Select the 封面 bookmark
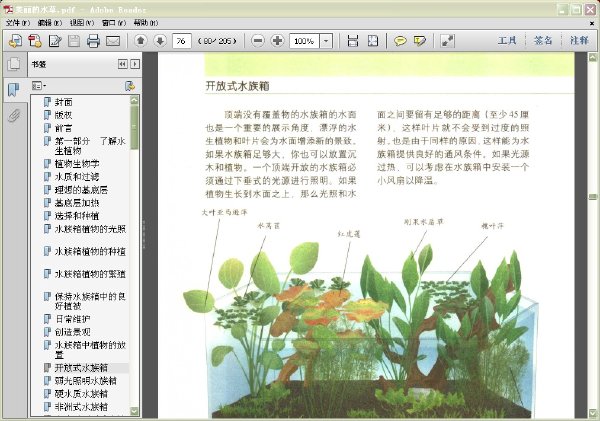Screen dimensions: 600x421 coord(63,102)
